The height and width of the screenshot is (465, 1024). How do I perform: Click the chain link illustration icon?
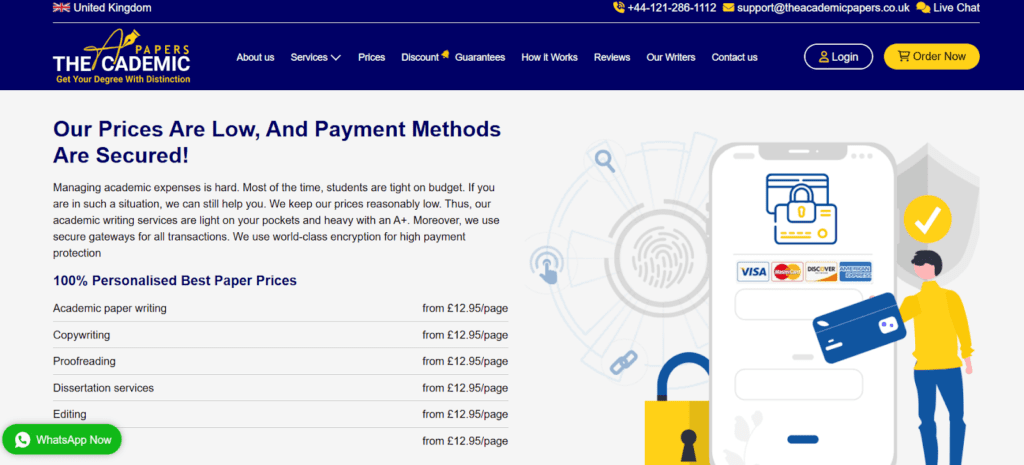623,362
